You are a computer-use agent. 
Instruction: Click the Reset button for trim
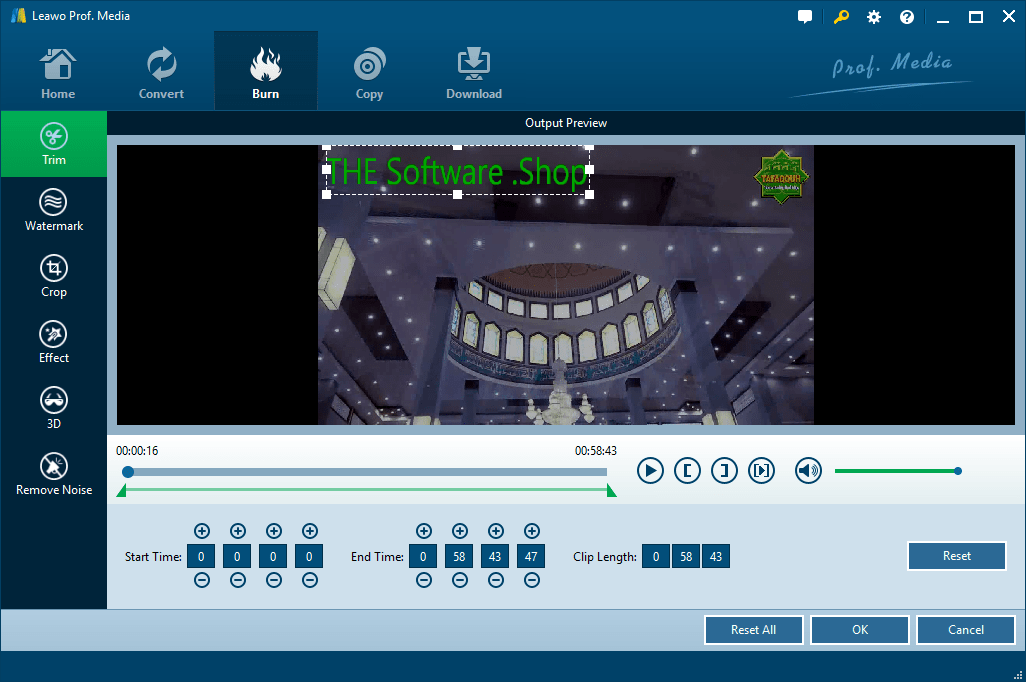click(x=957, y=556)
